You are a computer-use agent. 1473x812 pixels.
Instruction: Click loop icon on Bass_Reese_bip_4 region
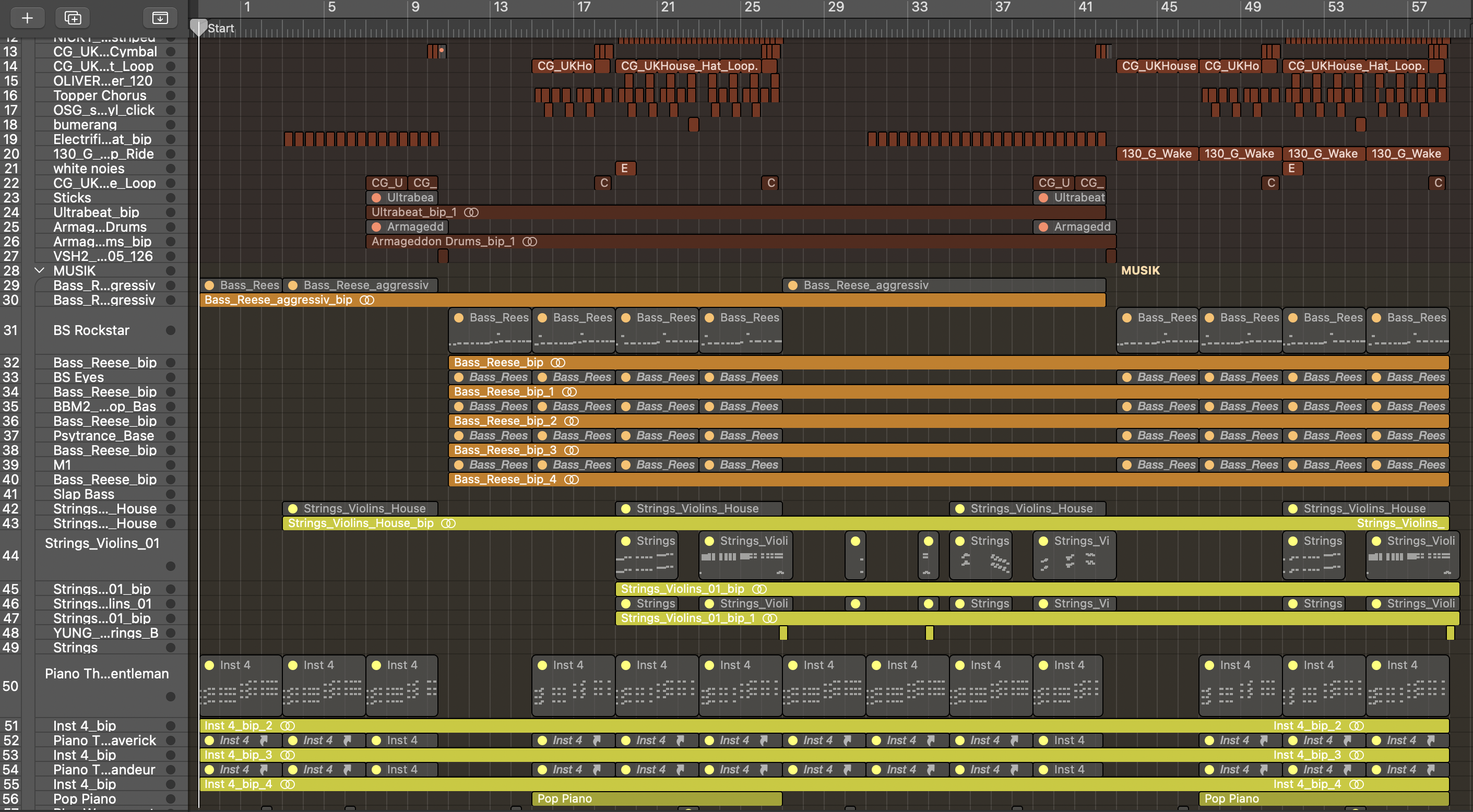571,479
